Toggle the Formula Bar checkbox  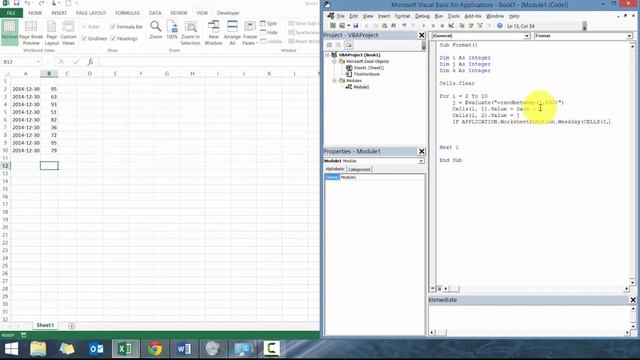tap(113, 27)
